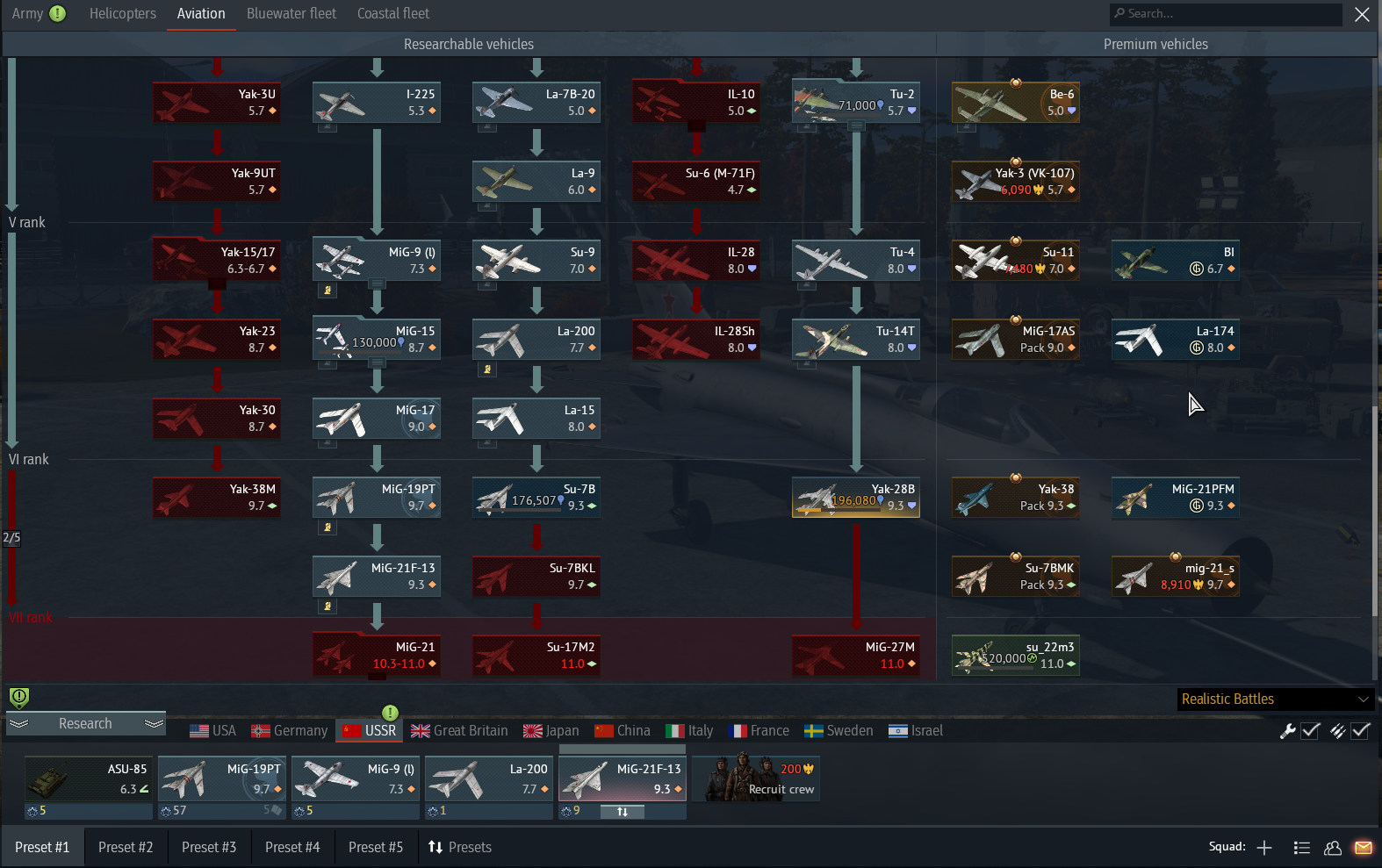Select the IL-10 attacker card

coord(696,103)
